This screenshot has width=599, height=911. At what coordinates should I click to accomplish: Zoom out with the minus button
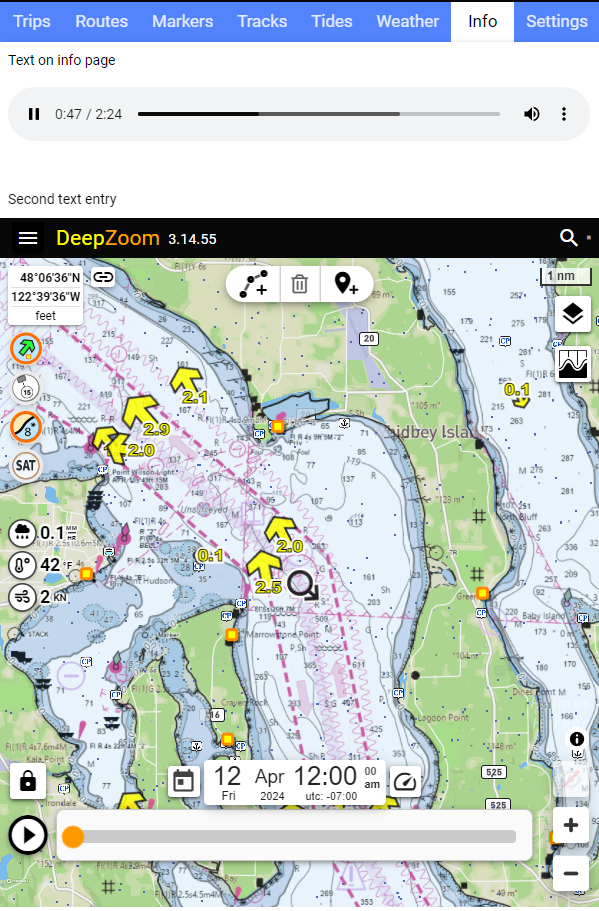coord(571,873)
